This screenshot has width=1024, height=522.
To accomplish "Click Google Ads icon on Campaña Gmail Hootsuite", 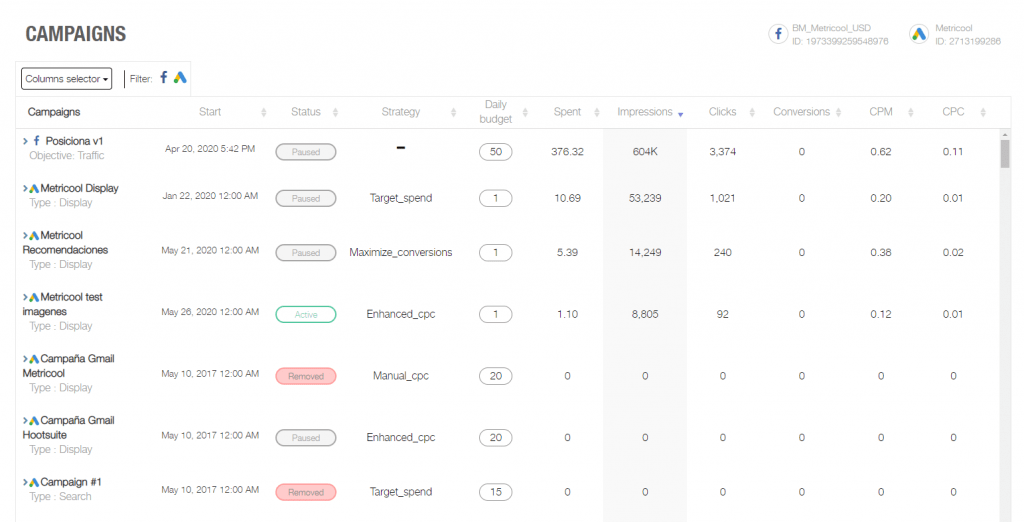I will (34, 421).
